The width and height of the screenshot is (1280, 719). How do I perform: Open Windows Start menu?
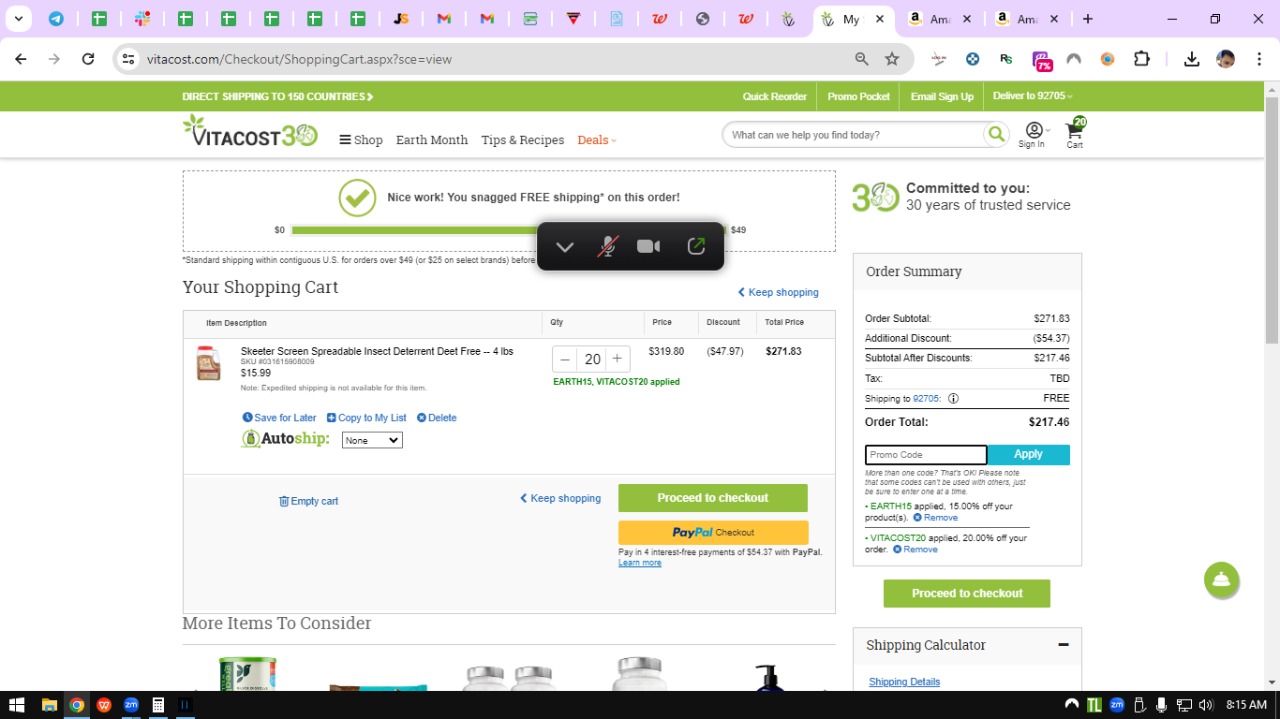[x=17, y=705]
